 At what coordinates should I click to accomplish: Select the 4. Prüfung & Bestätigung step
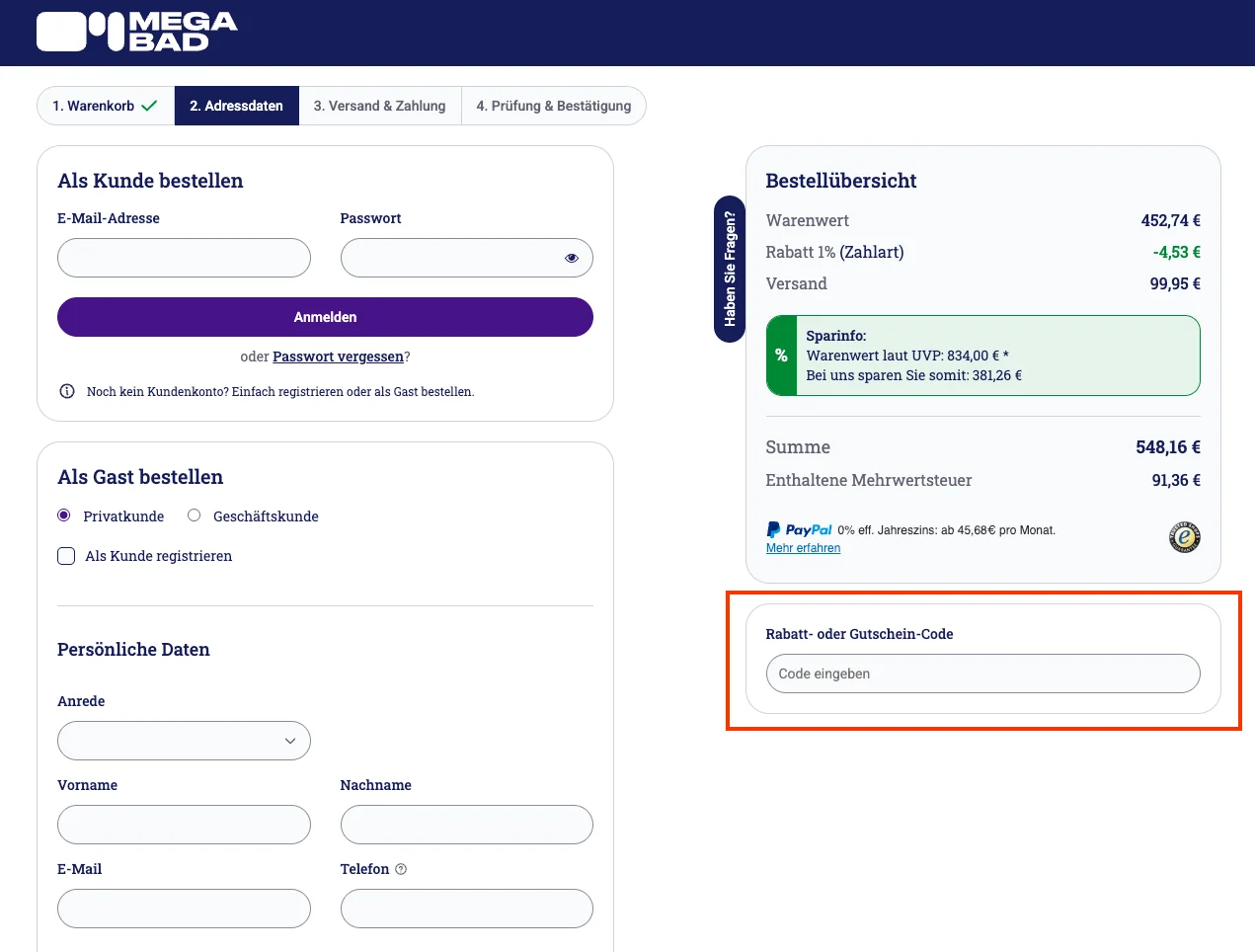554,106
